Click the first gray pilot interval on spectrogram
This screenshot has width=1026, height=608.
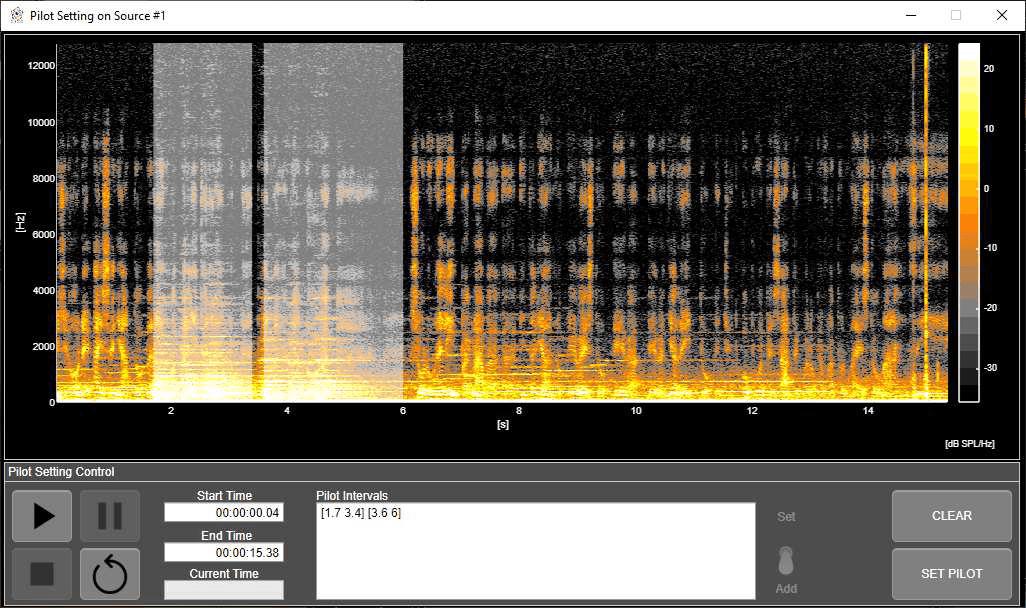tap(202, 222)
